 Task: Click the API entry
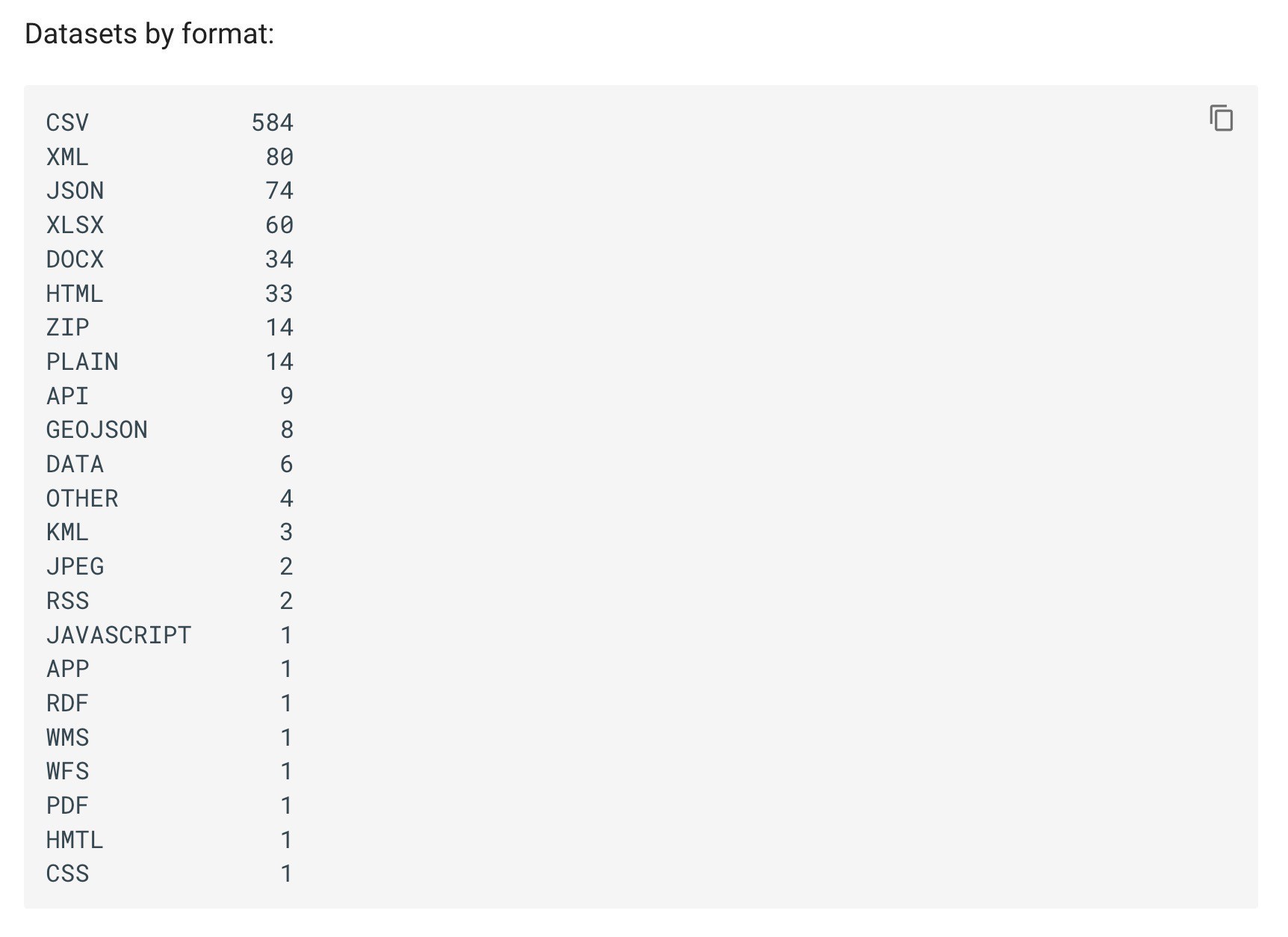tap(67, 396)
